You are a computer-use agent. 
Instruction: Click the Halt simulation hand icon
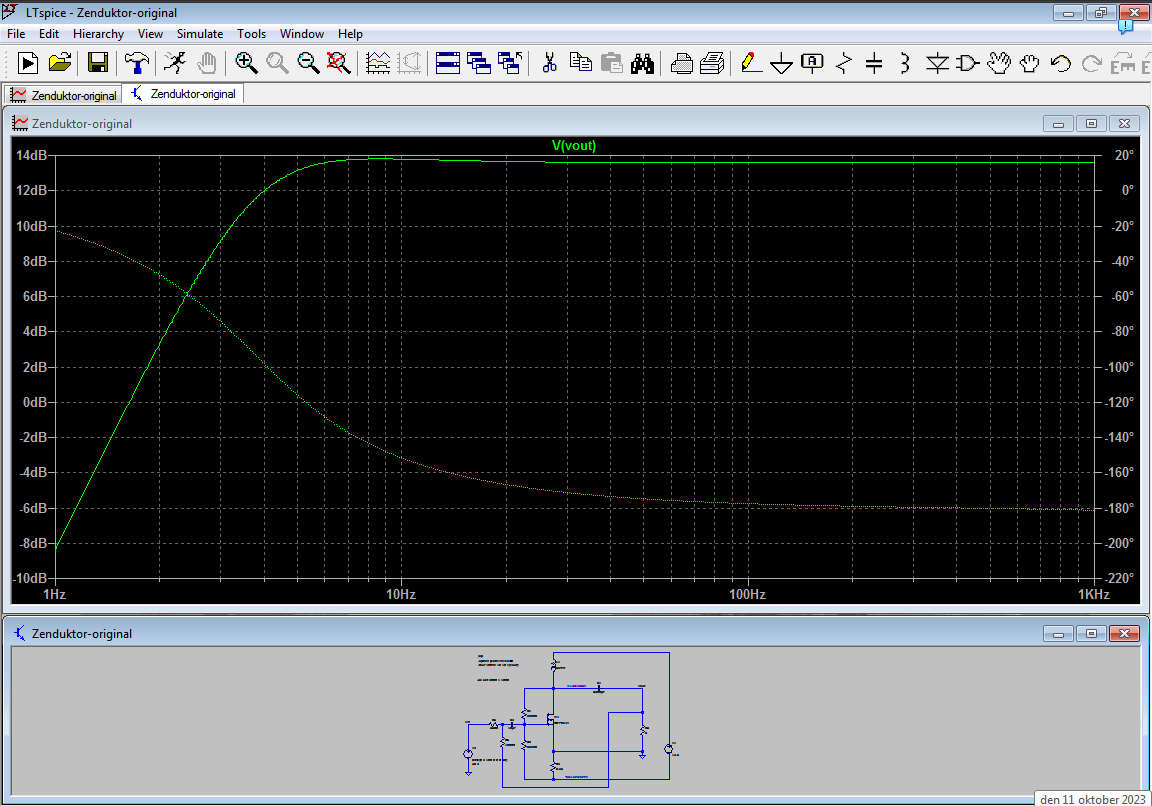pyautogui.click(x=207, y=63)
